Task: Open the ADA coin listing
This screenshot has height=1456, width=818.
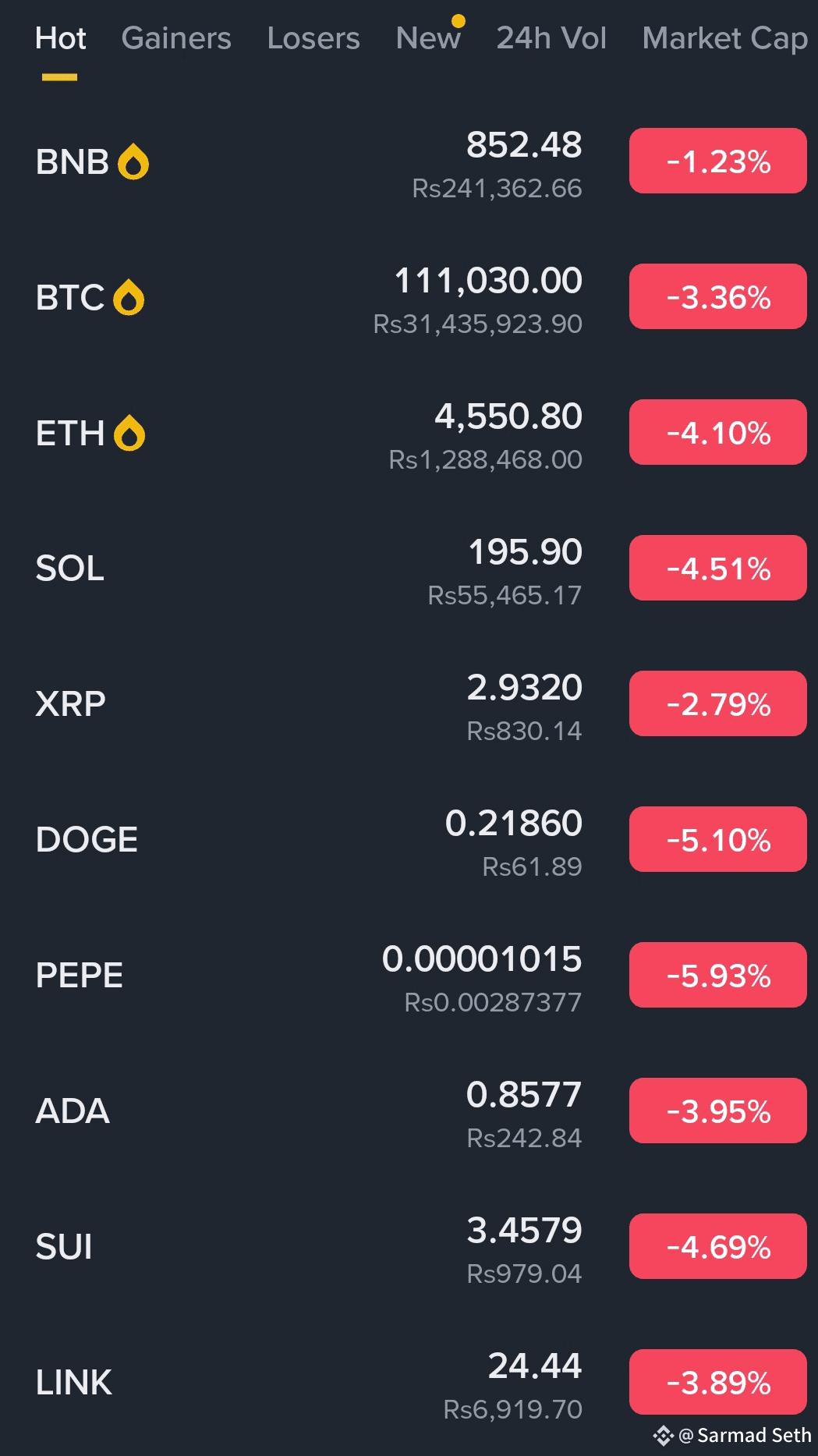Action: (409, 1111)
